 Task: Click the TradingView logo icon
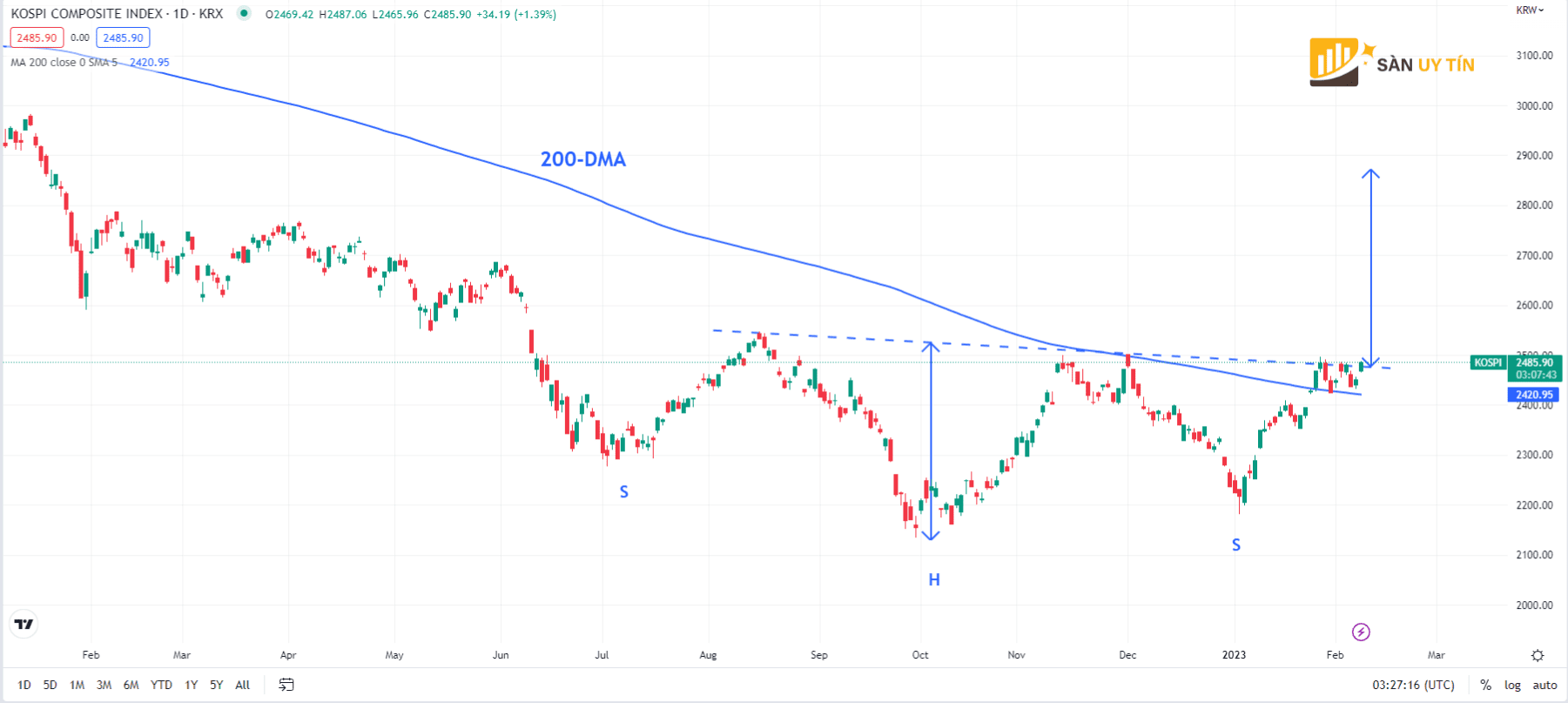pos(24,624)
